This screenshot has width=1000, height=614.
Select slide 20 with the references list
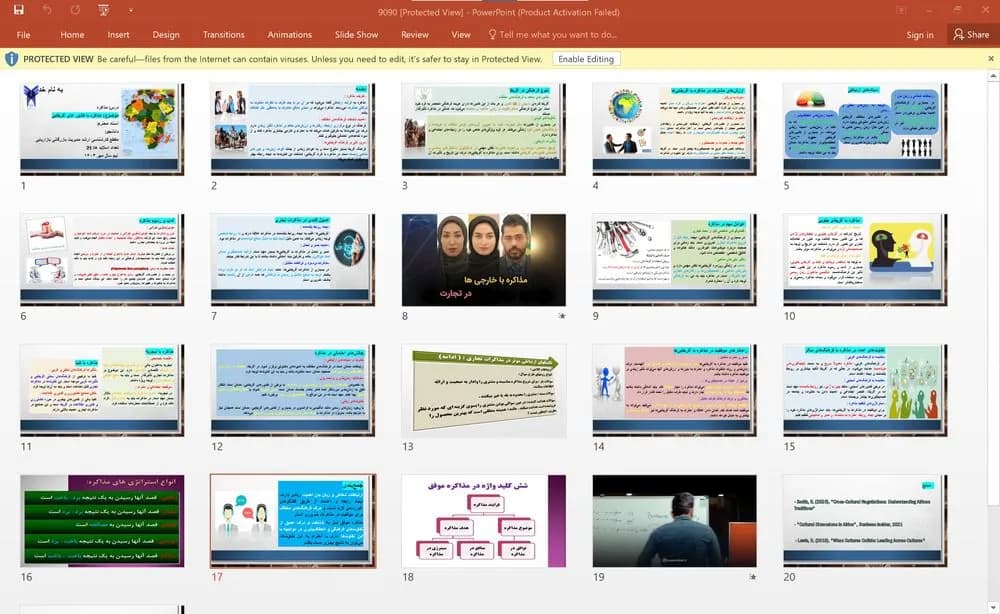(865, 521)
